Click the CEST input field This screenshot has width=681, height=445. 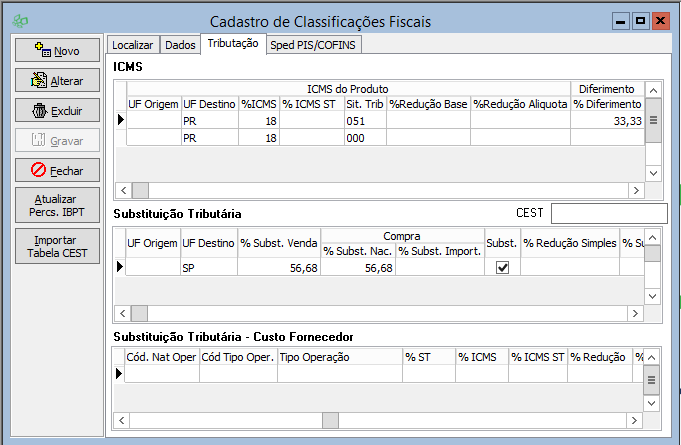point(608,213)
